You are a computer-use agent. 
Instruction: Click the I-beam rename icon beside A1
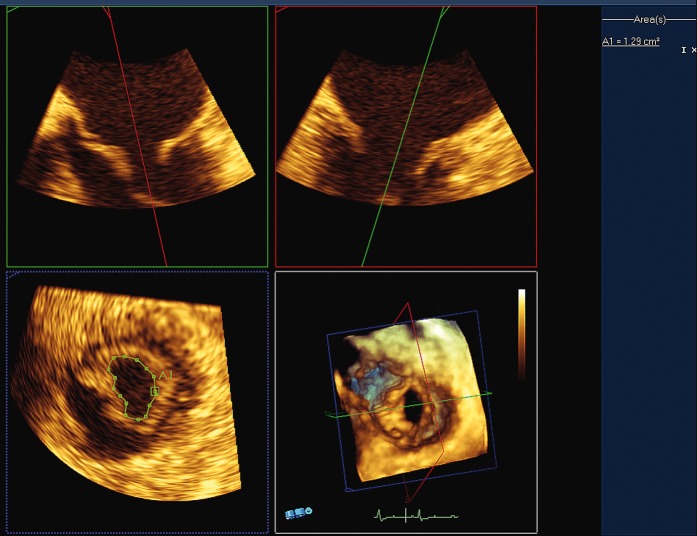pos(684,50)
